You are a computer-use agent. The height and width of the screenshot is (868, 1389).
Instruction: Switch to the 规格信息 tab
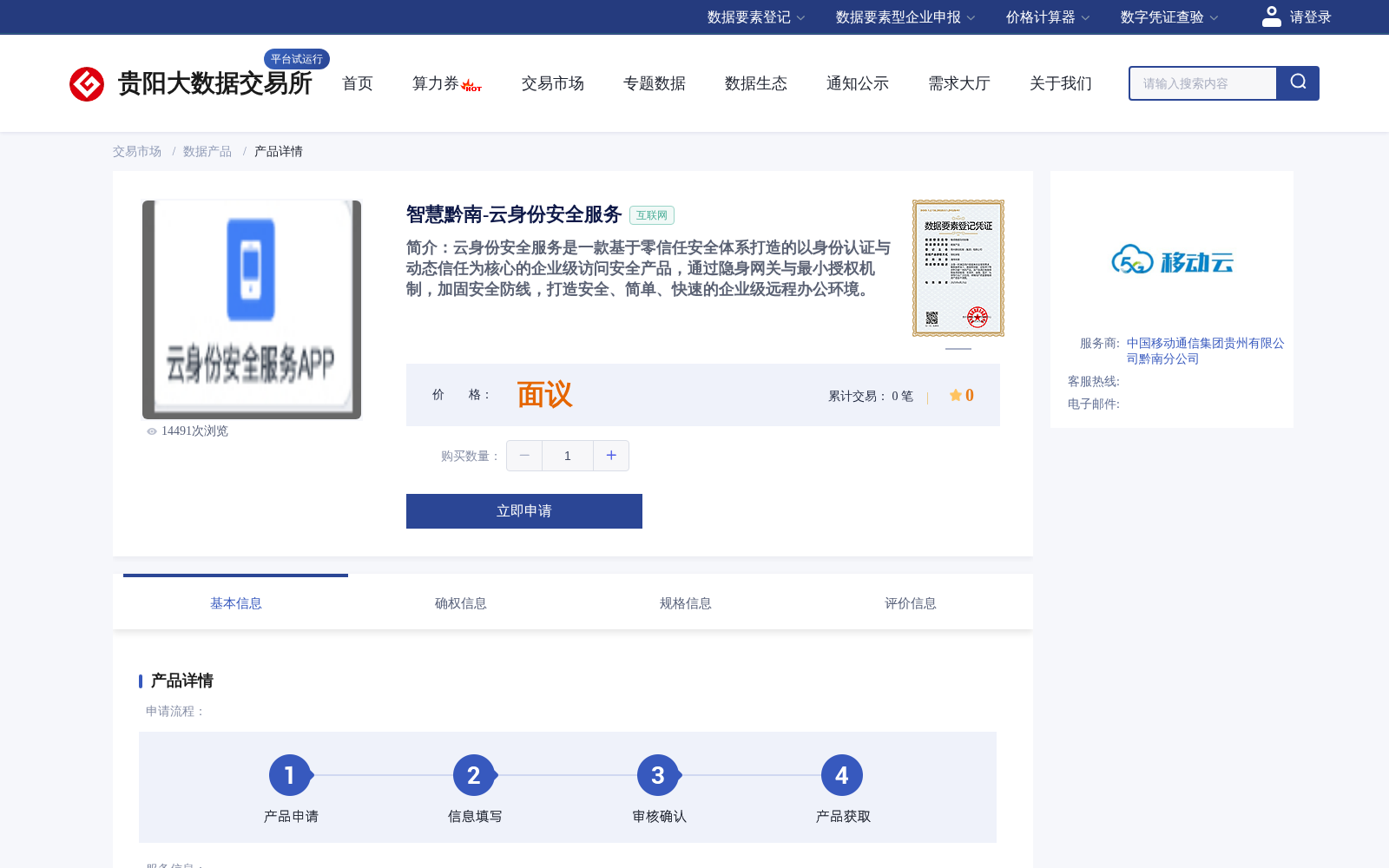[x=686, y=602]
